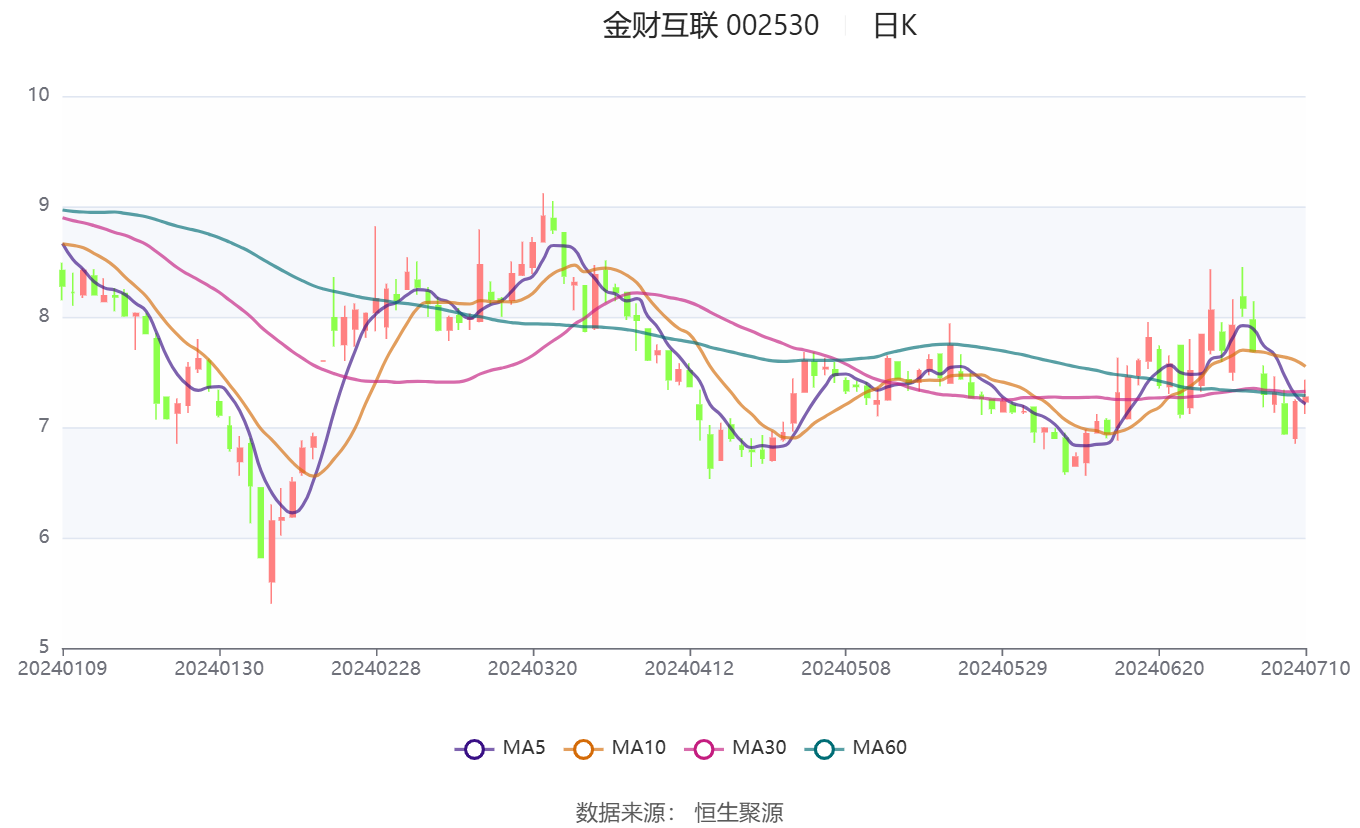Hide the MA30 line via its legend label

pos(758,747)
